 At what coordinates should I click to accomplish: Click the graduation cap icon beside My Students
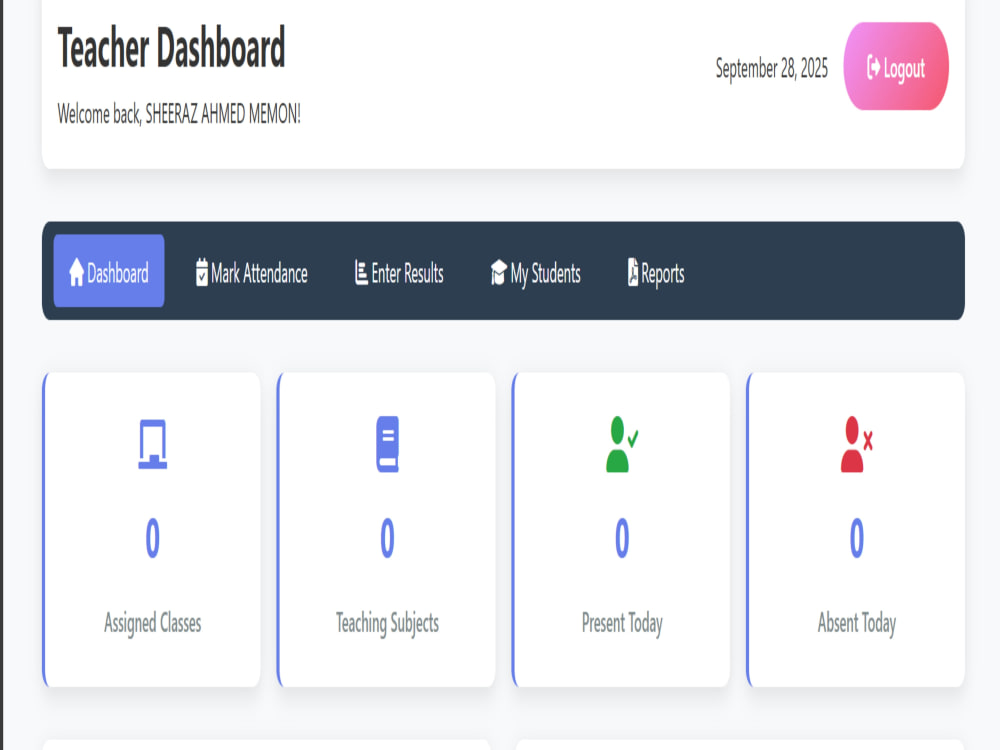[x=499, y=272]
